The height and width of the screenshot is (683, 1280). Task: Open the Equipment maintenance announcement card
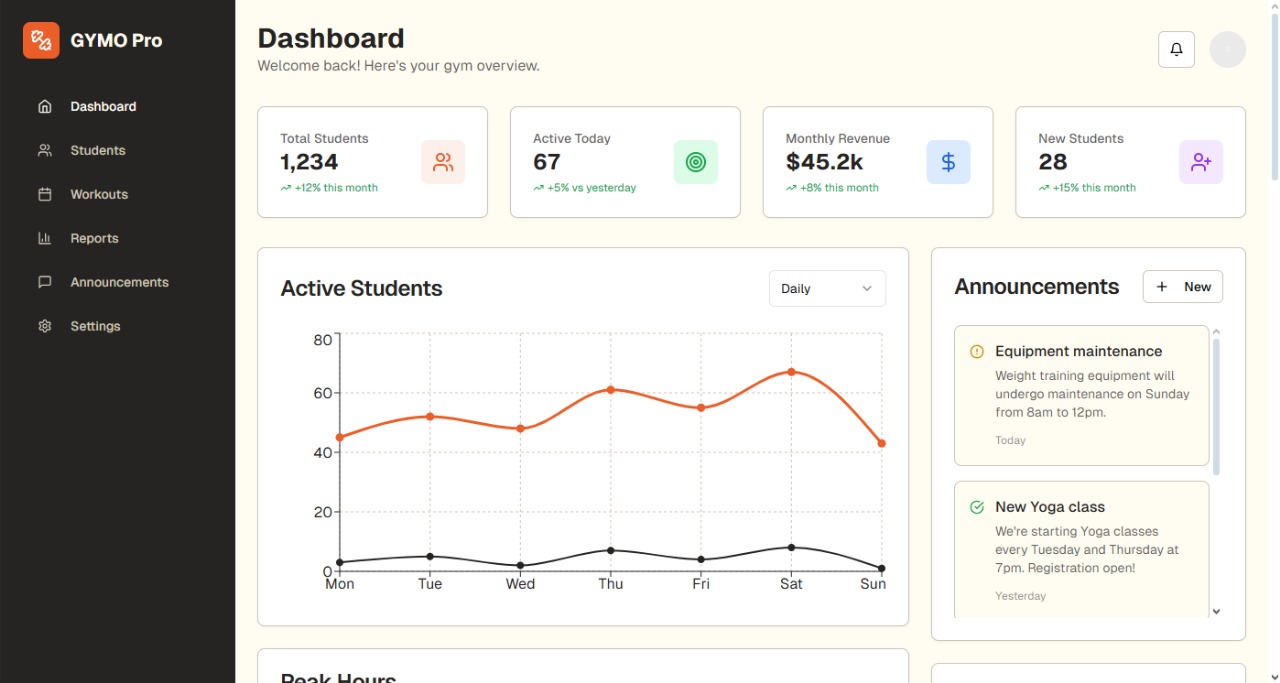point(1081,395)
